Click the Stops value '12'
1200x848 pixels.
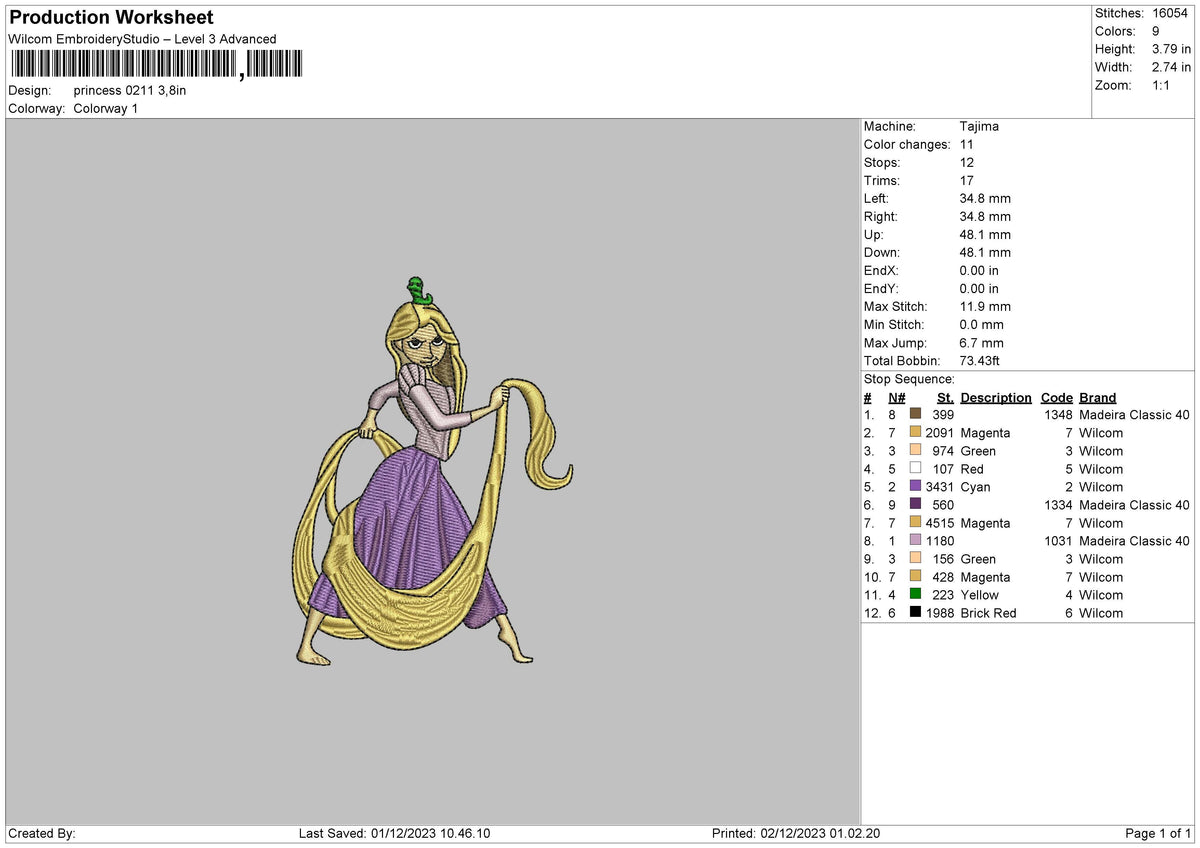[966, 162]
